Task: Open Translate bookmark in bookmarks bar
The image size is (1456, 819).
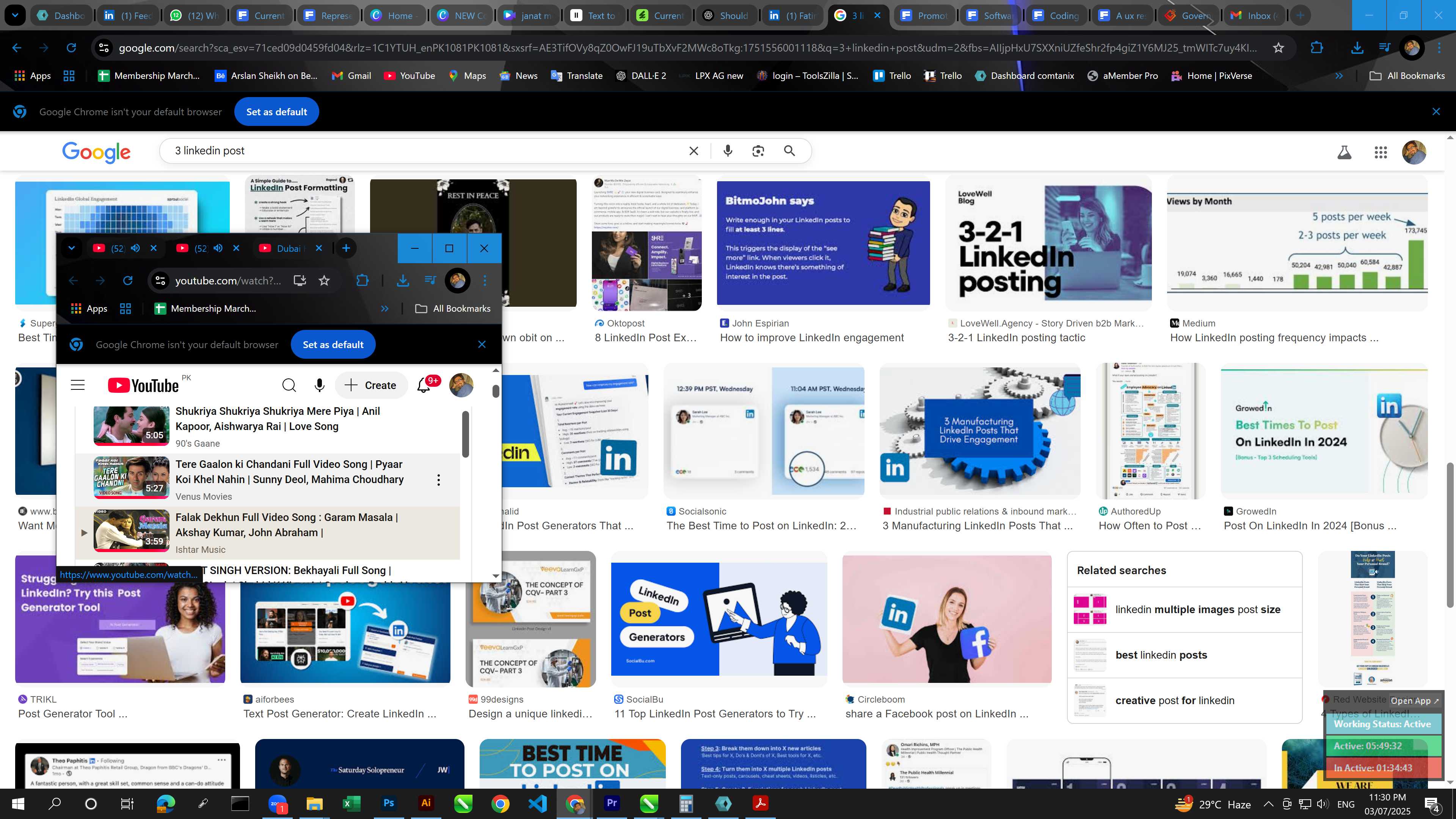Action: pos(576,76)
